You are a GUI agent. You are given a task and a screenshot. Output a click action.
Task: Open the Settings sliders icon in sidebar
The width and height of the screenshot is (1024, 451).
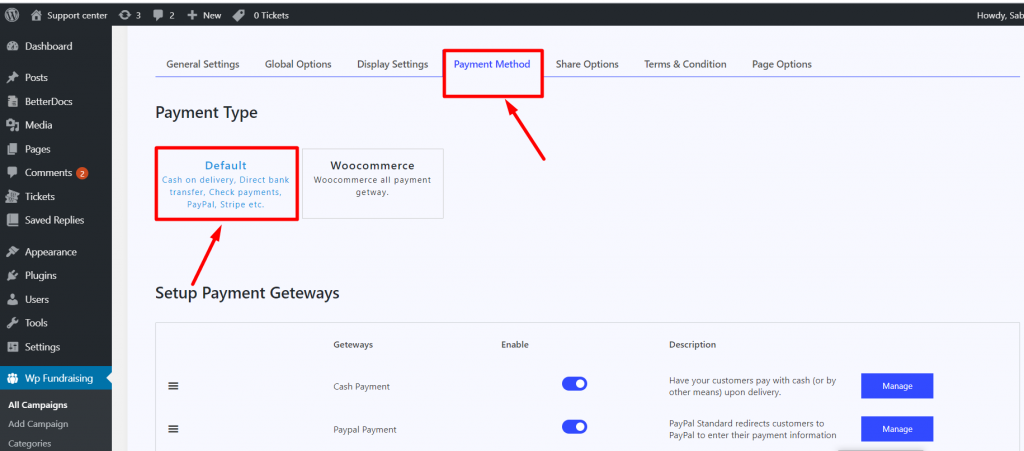(x=12, y=347)
